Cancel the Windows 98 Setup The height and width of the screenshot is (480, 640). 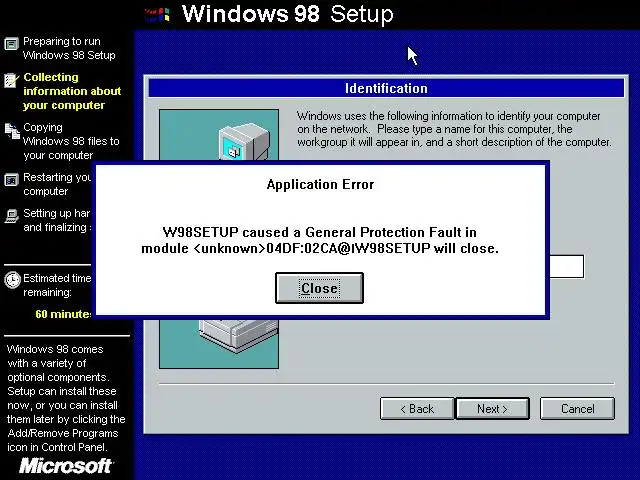[x=577, y=409]
